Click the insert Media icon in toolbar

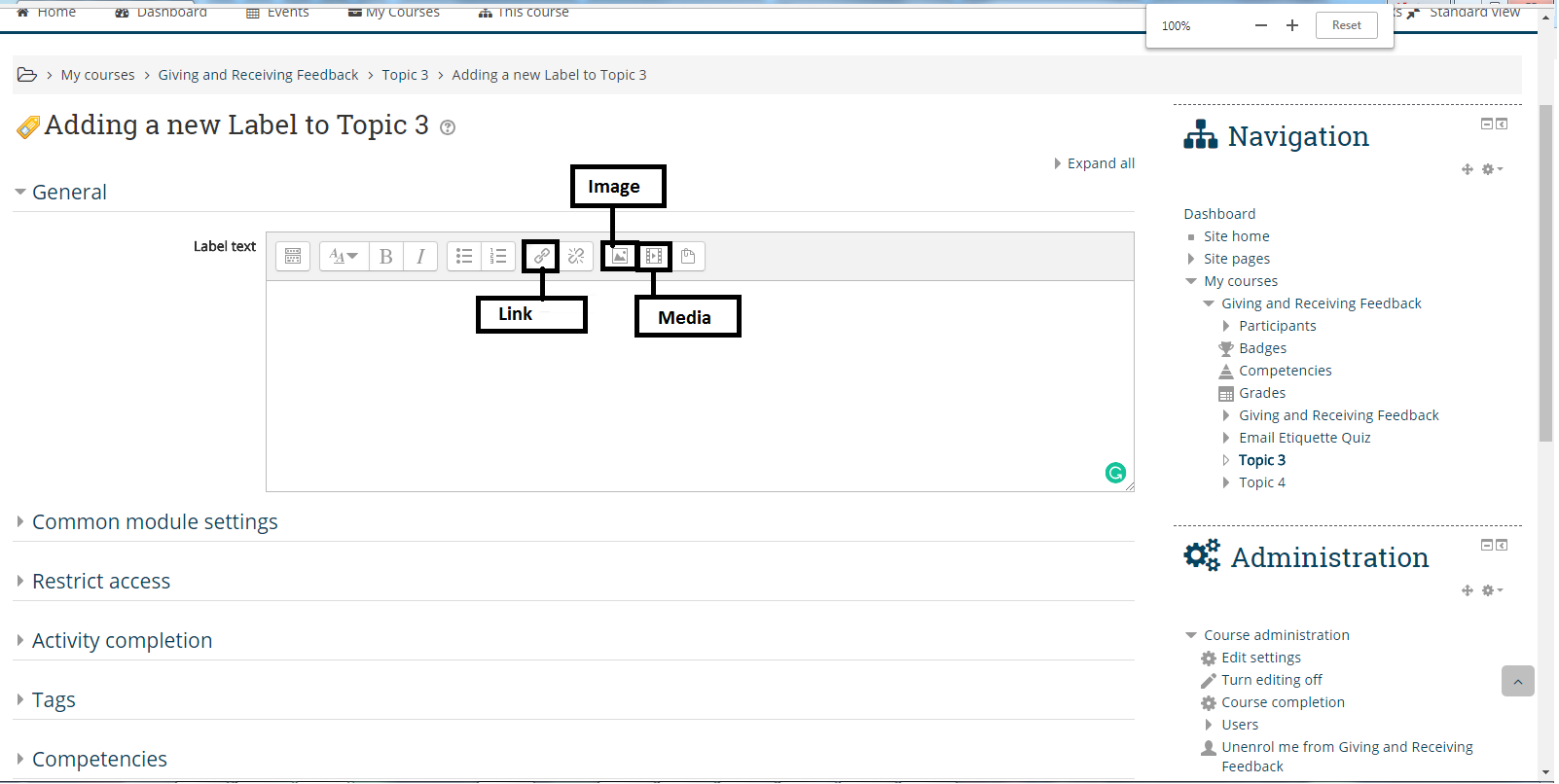click(654, 257)
